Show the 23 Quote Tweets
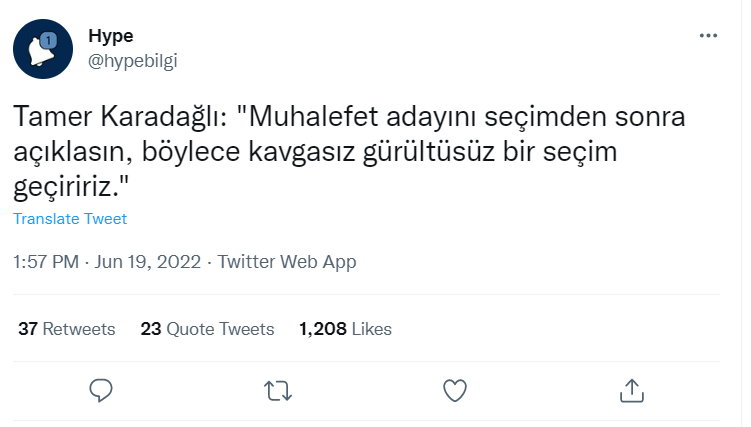 [x=207, y=328]
